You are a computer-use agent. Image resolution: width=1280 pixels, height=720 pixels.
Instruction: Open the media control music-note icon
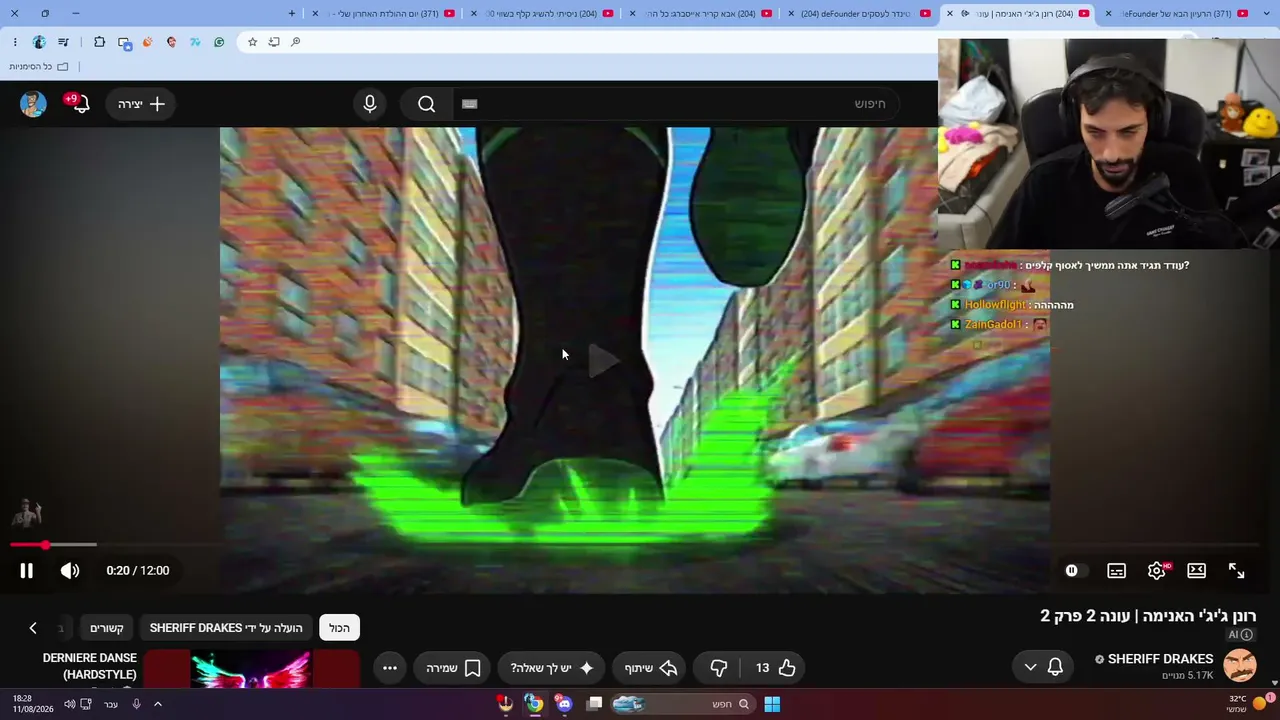(64, 42)
